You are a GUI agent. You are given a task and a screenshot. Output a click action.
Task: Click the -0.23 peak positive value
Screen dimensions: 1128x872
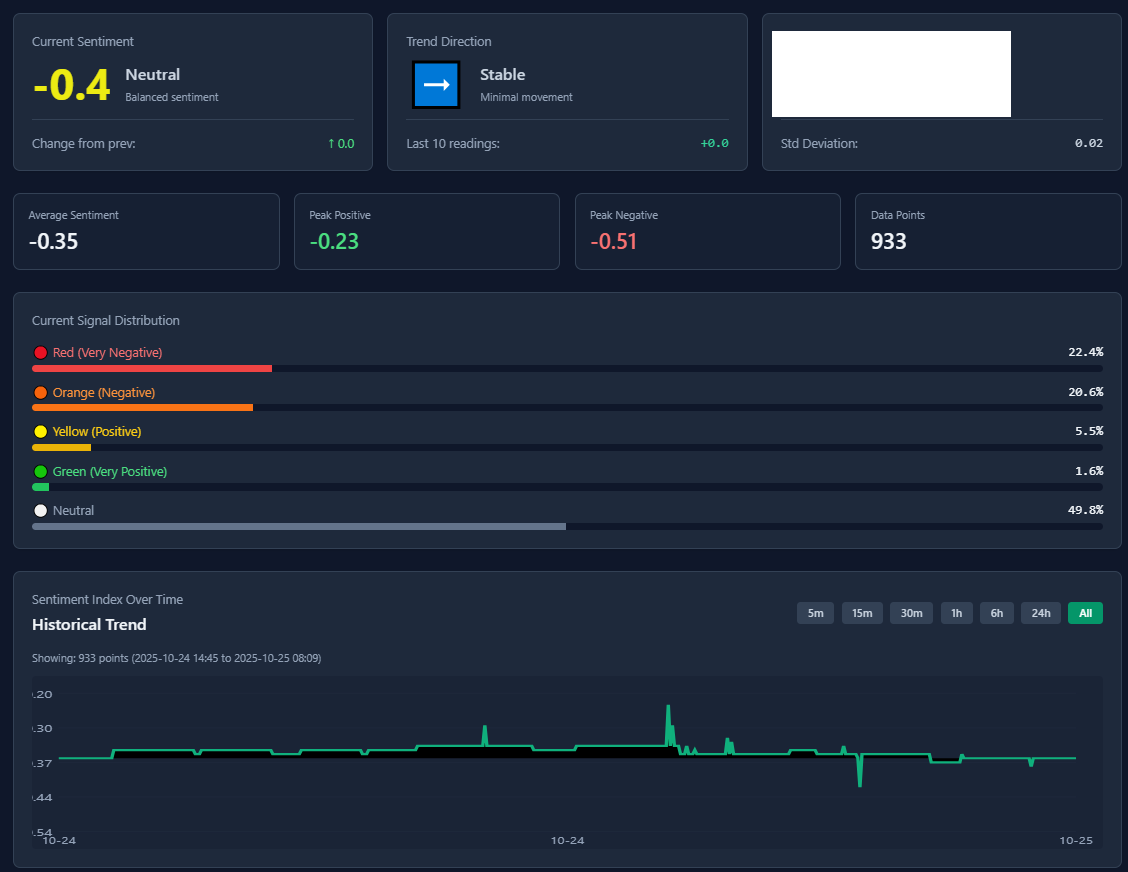point(334,241)
